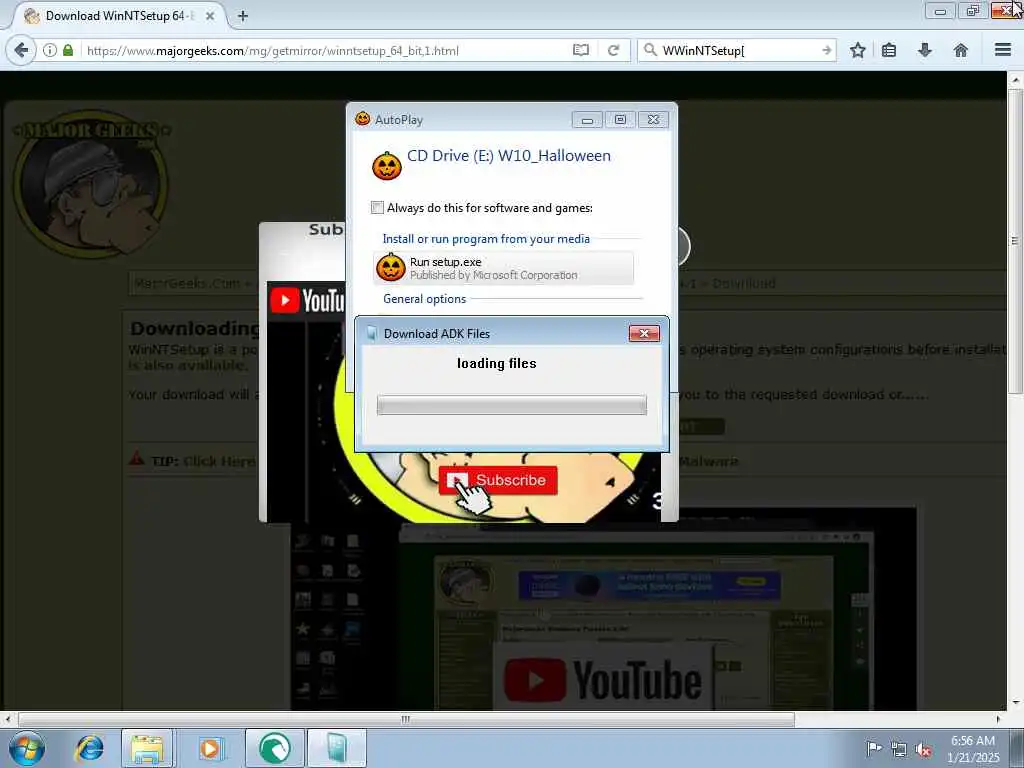Click the large YouTube video thumbnail
Viewport: 1024px width, 768px height.
(603, 609)
